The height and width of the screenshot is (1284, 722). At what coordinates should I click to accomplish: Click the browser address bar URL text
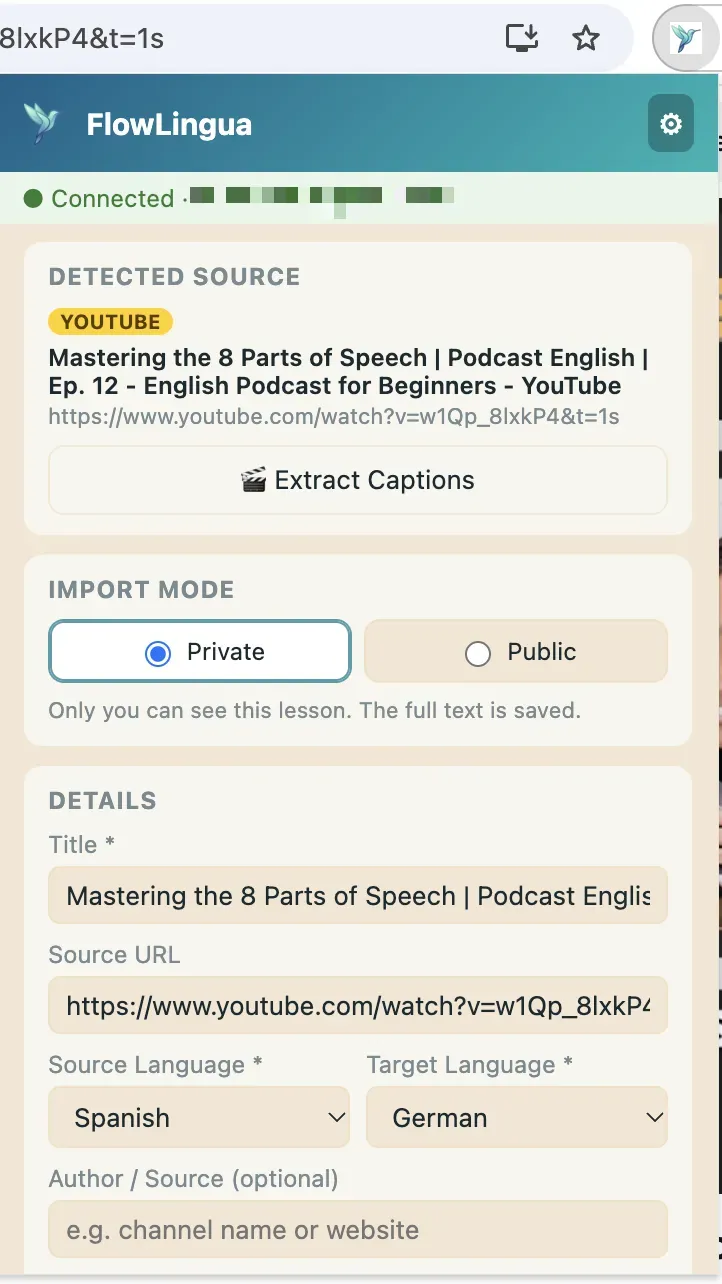tap(82, 39)
